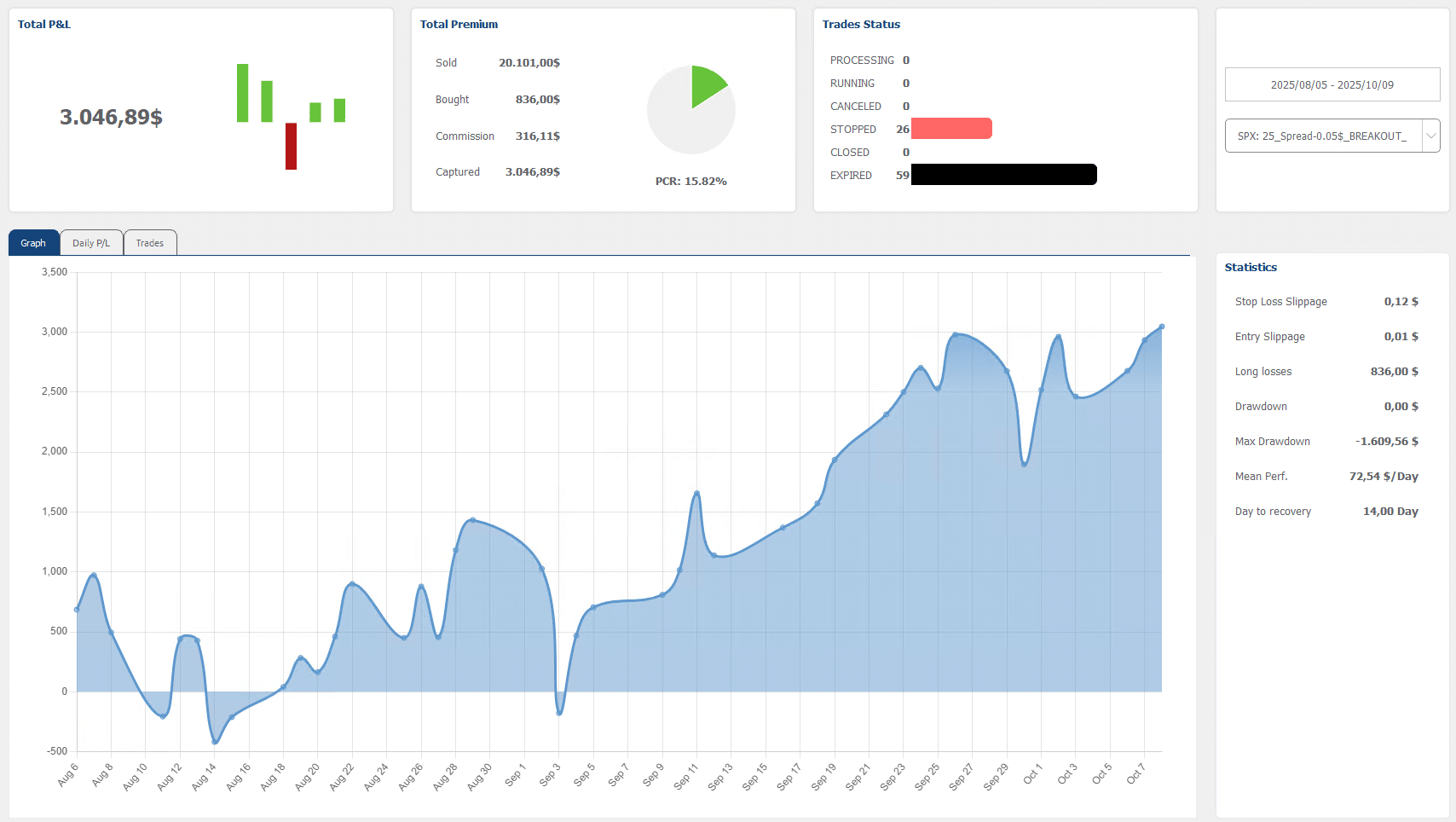The height and width of the screenshot is (822, 1456).
Task: Switch to the Daily P/L tab
Action: tap(91, 243)
